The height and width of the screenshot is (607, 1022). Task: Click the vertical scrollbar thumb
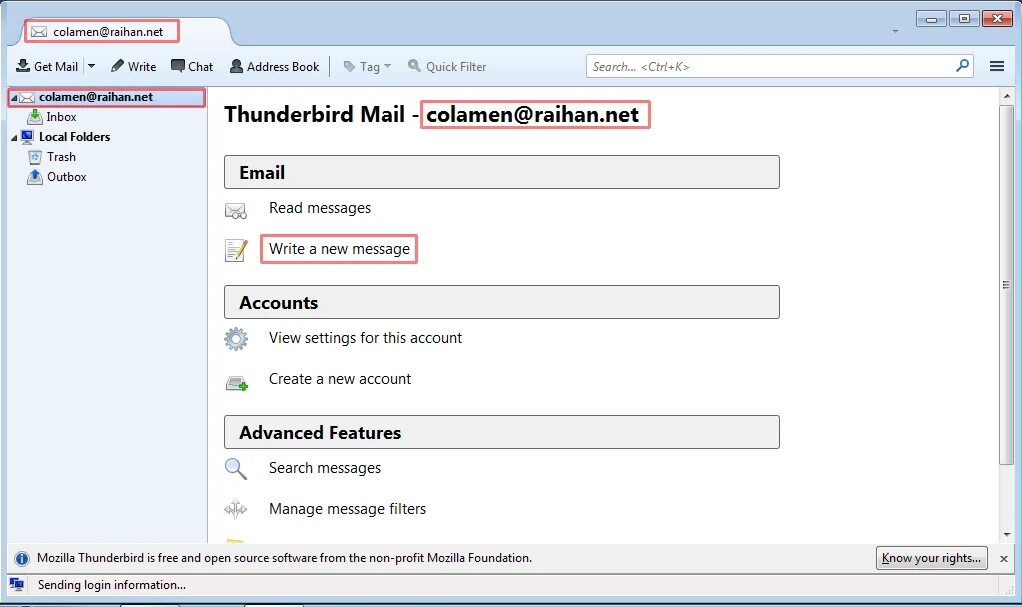(1006, 284)
